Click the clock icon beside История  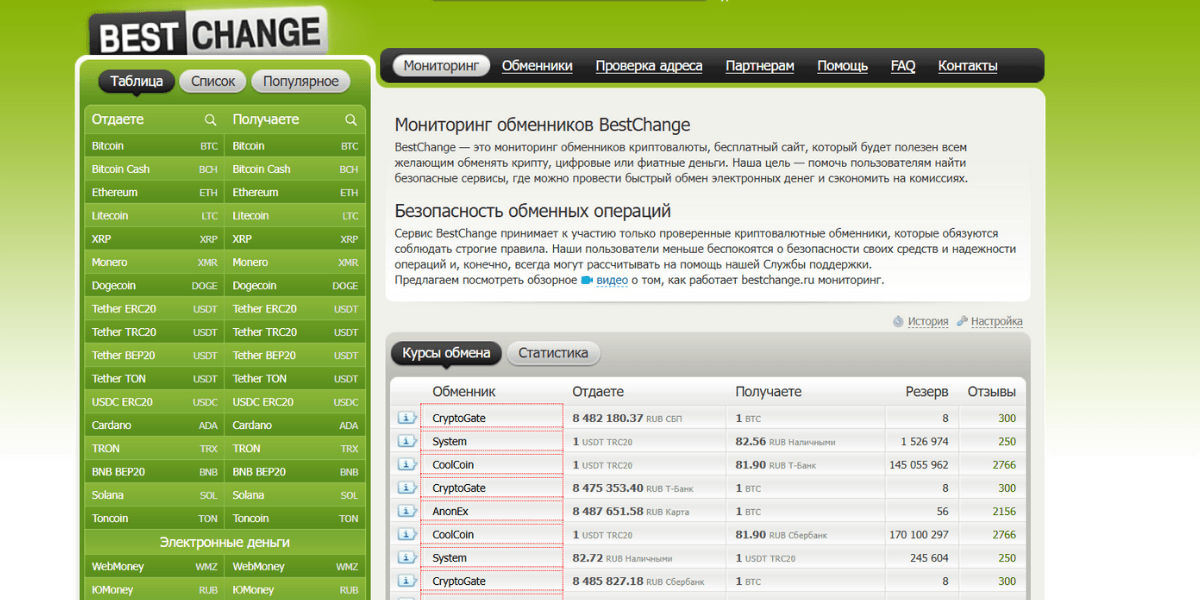pos(898,322)
